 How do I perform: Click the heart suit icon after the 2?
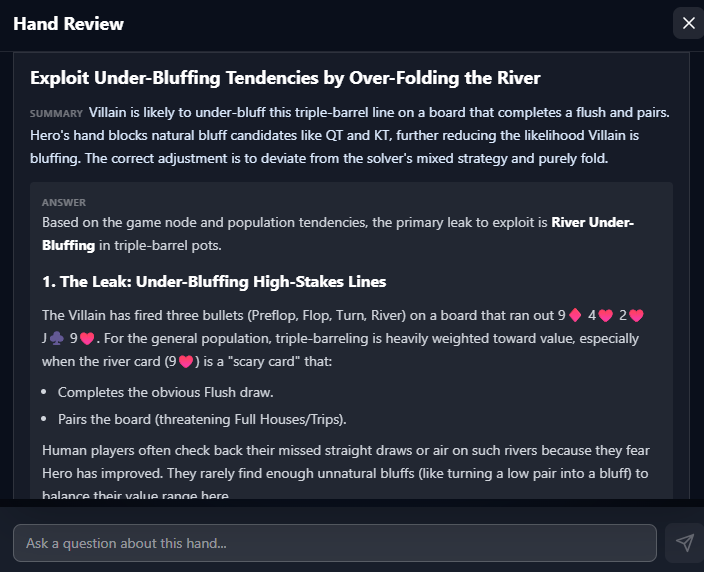(636, 316)
